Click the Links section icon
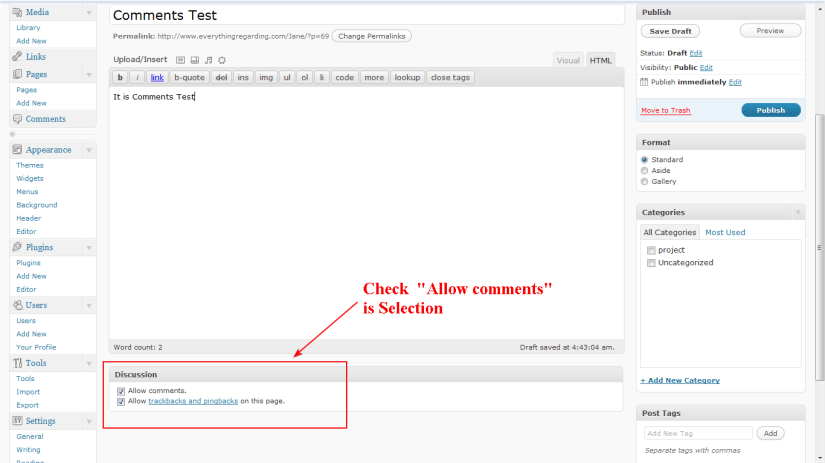 (17, 56)
